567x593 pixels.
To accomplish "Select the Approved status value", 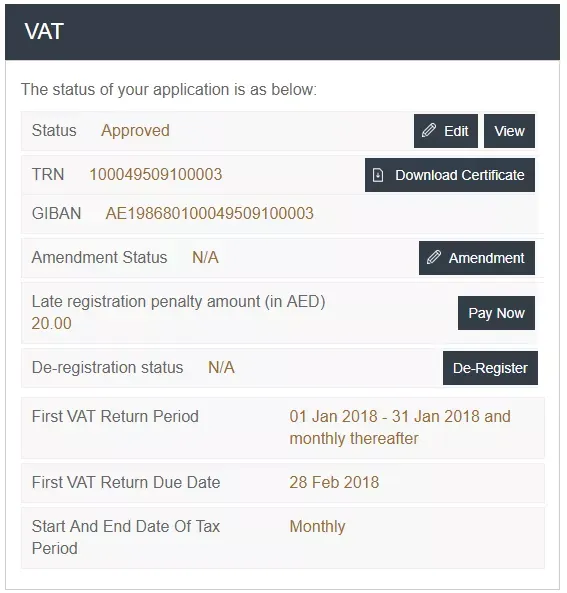I will tap(135, 131).
